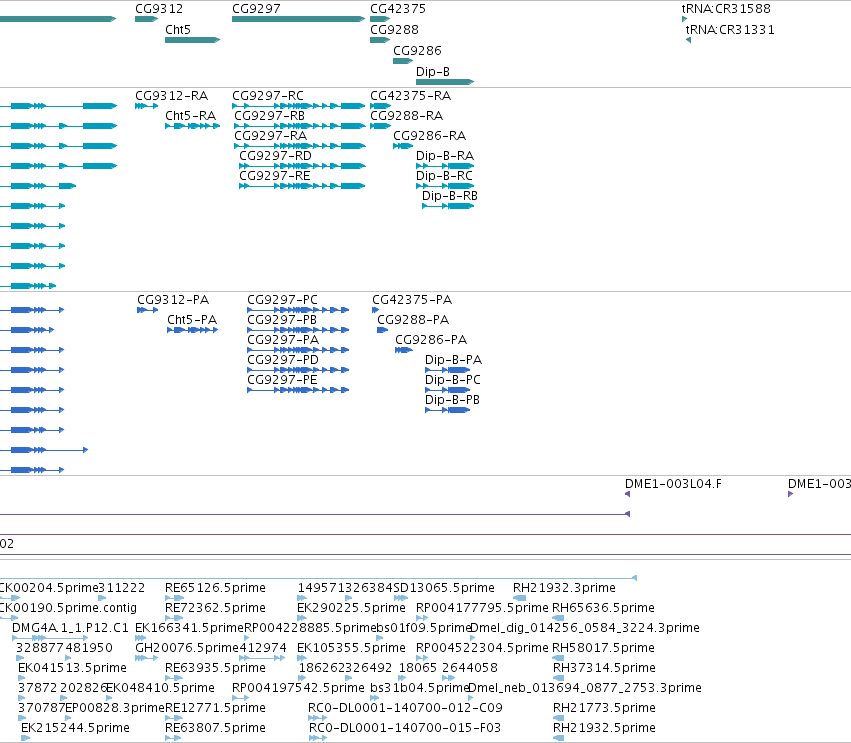The height and width of the screenshot is (743, 851).
Task: Click EST RE12771.5prime
Action: coord(215,709)
